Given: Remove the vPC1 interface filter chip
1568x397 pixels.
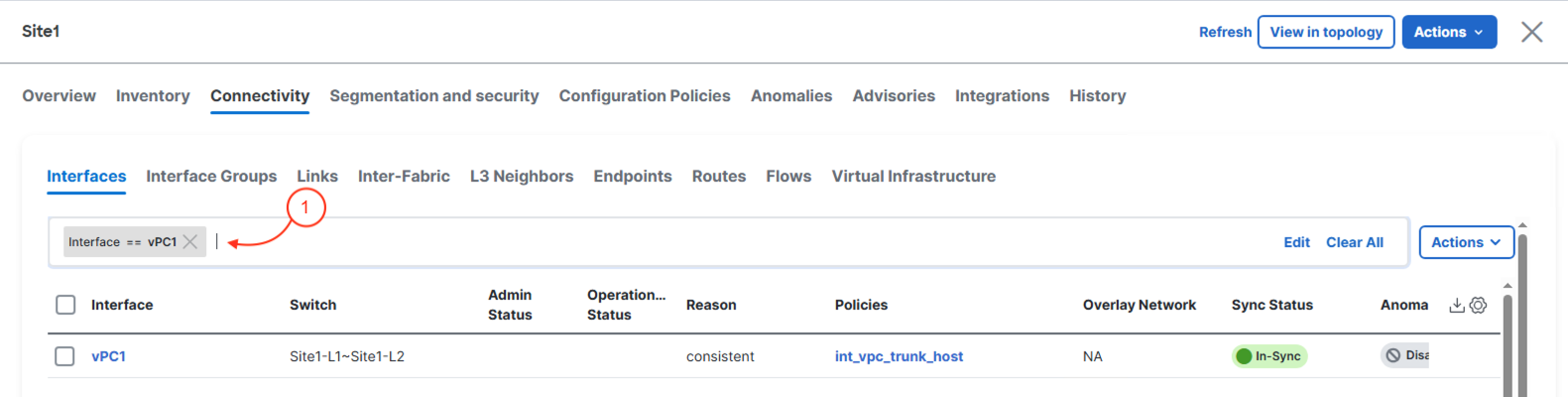Looking at the screenshot, I should (190, 242).
